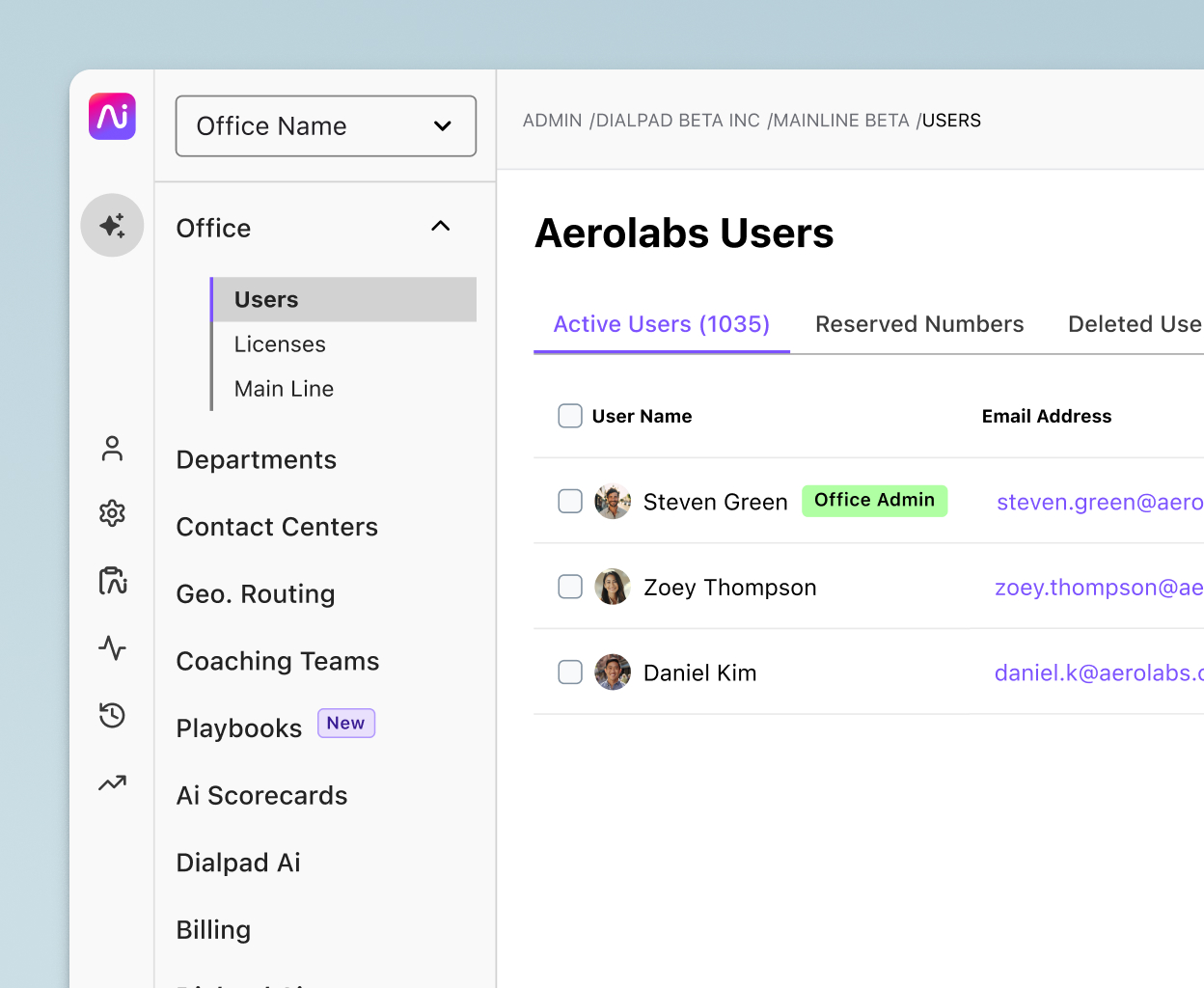
Task: View history using the clock icon
Action: (112, 715)
